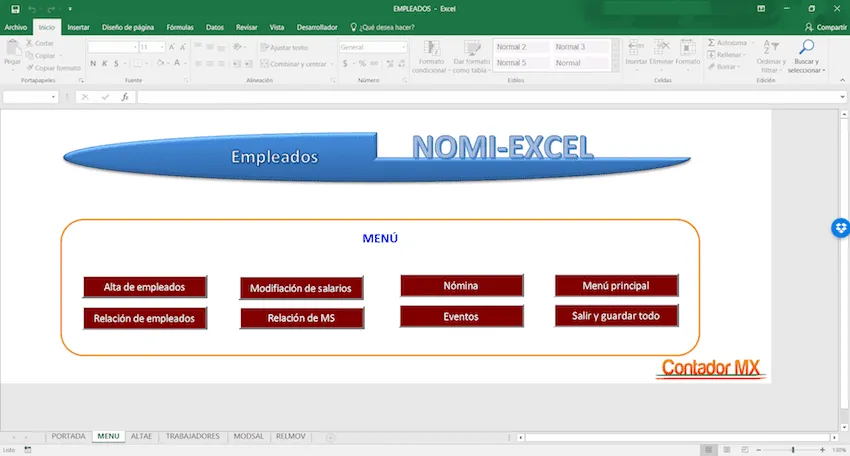Click the Save icon in title bar
Screen dimensions: 850x456
point(15,9)
